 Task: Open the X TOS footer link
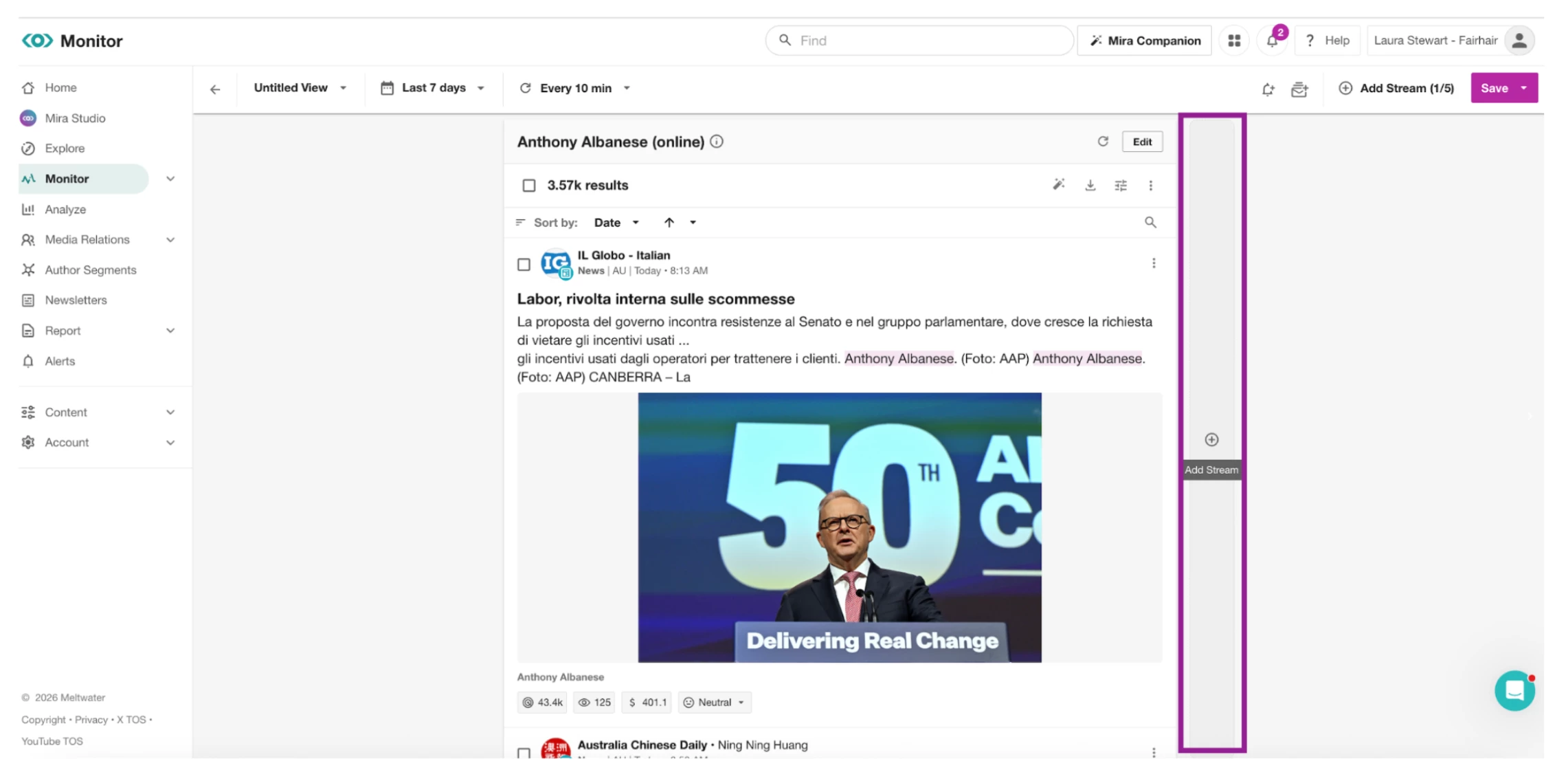[x=131, y=720]
